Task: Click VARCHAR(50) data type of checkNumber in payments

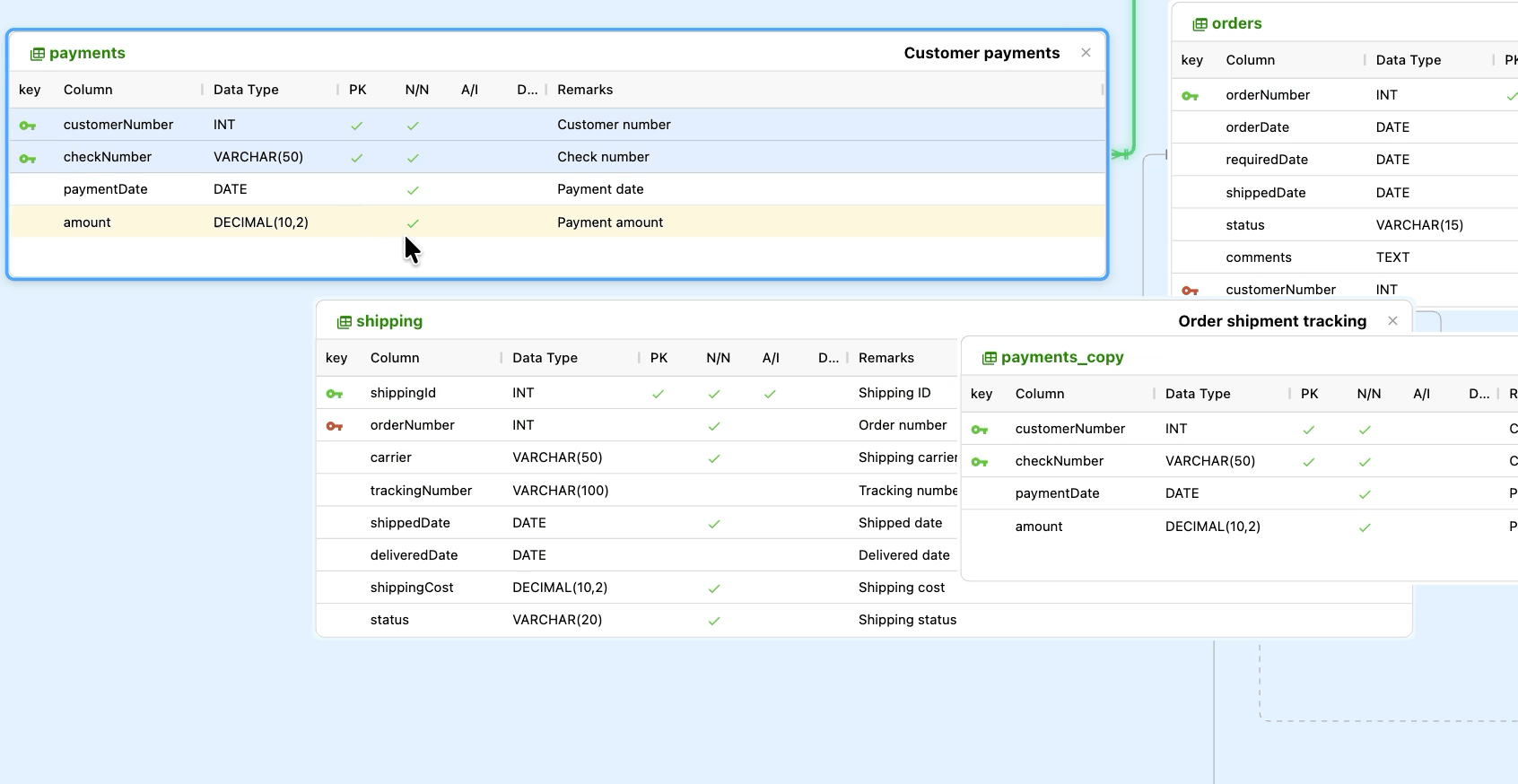Action: tap(258, 157)
